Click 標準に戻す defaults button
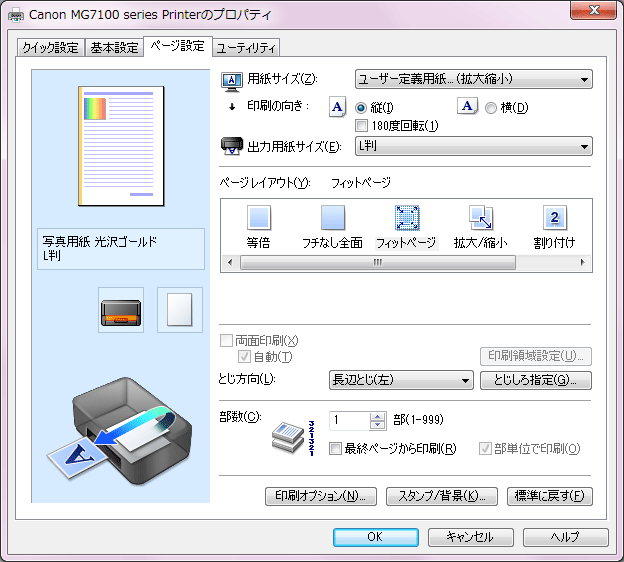Image resolution: width=624 pixels, height=562 pixels. pos(550,496)
